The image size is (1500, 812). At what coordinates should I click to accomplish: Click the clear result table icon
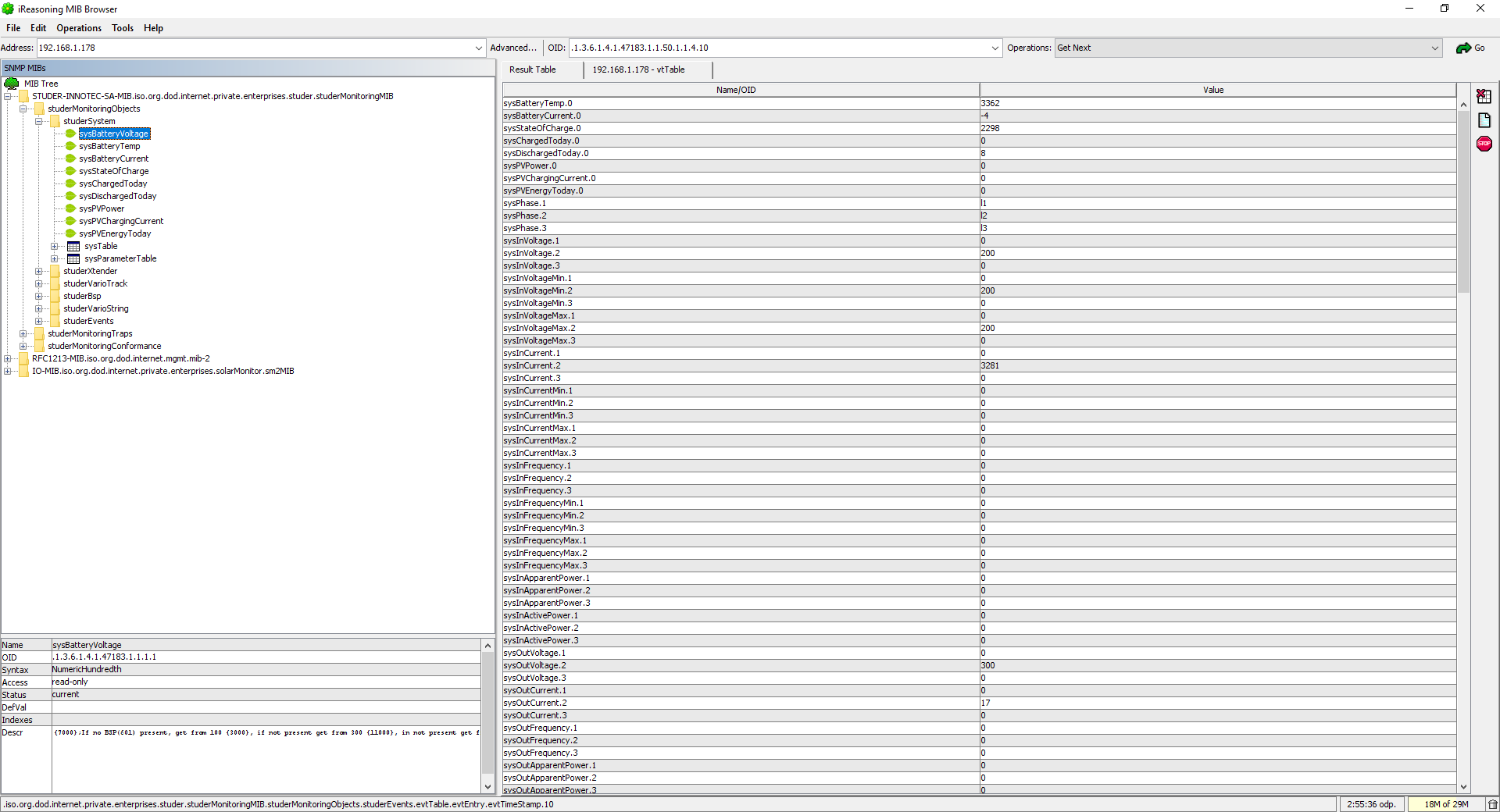[x=1484, y=97]
